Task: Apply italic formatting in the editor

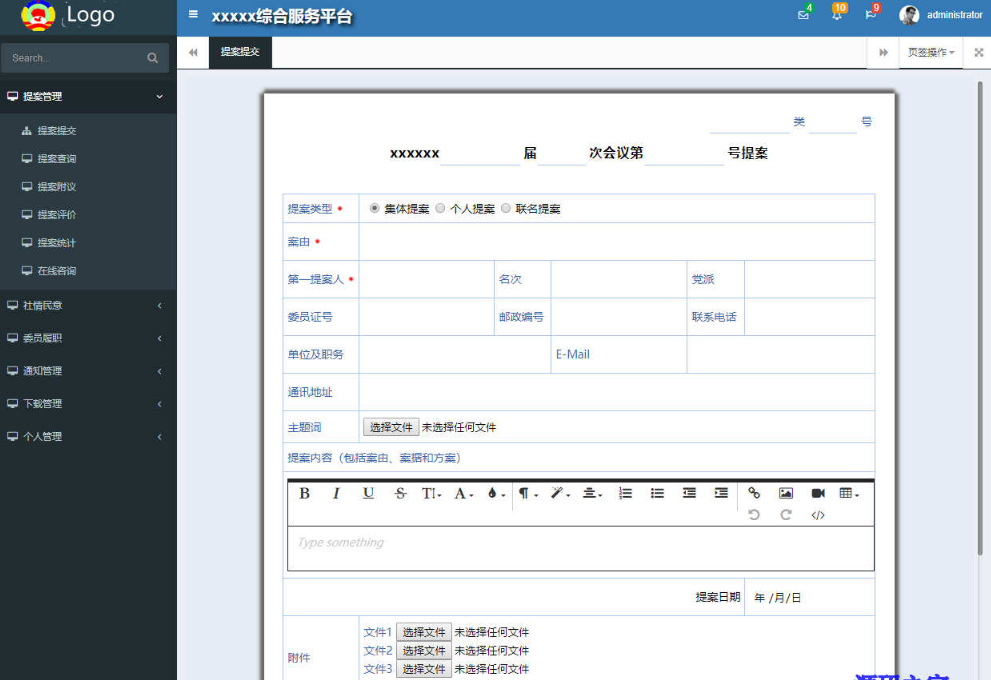Action: click(x=336, y=493)
